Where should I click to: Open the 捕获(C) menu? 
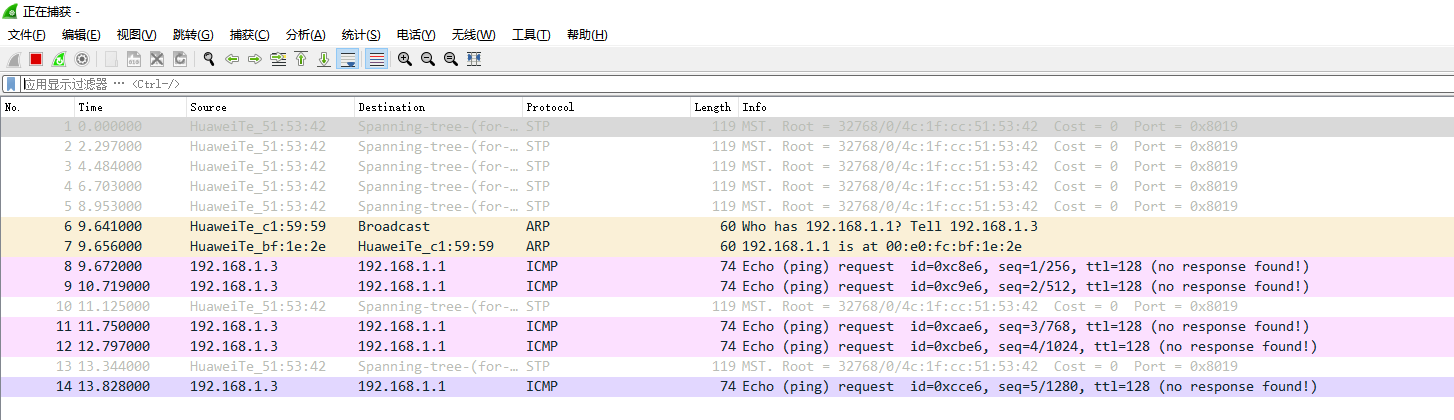coord(249,35)
